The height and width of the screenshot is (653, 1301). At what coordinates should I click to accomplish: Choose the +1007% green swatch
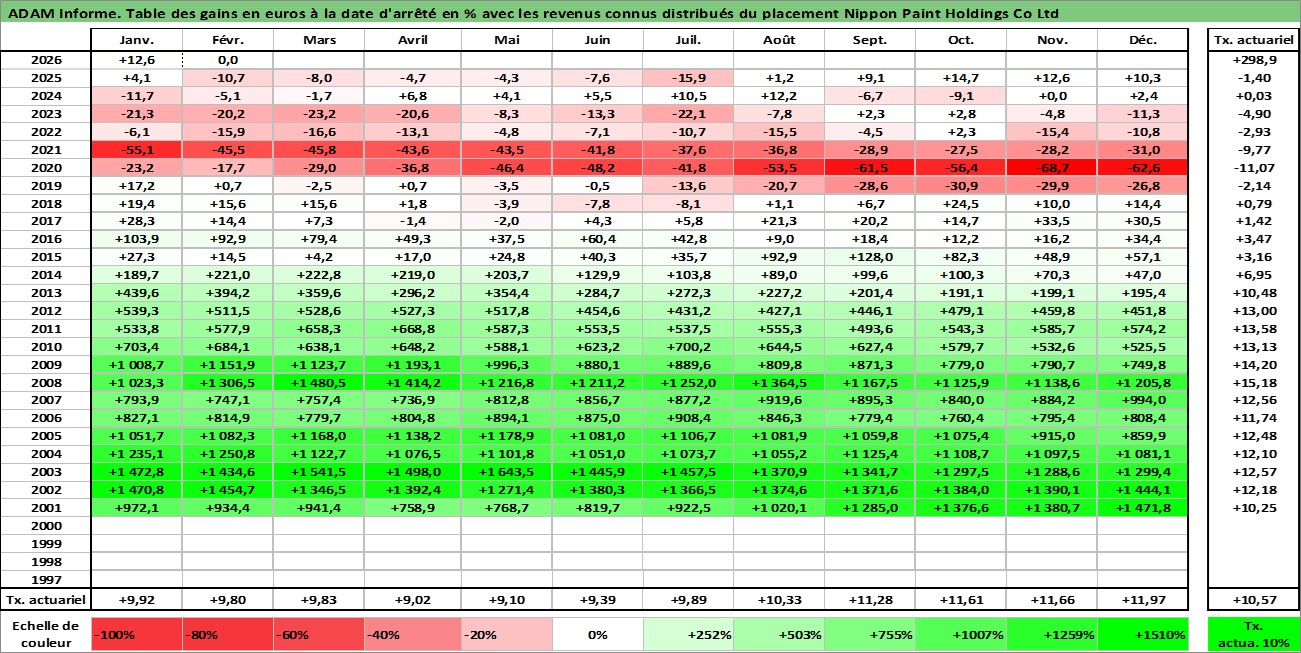click(961, 634)
